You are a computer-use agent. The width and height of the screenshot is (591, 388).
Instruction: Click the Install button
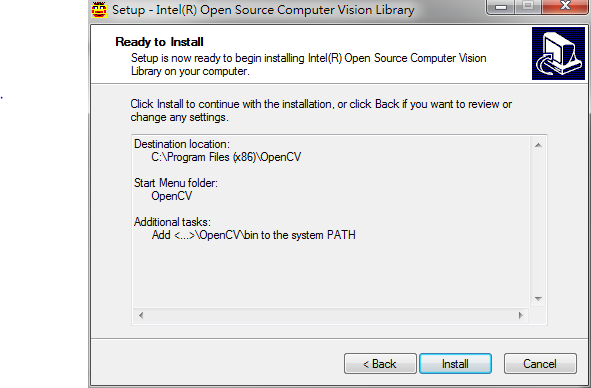[455, 363]
